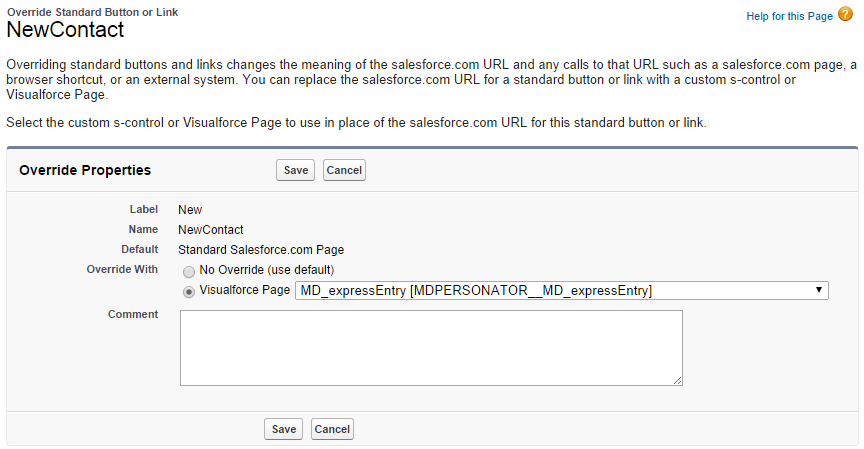Click the "Visualforce Page" option label
This screenshot has height=449, width=864.
point(245,291)
